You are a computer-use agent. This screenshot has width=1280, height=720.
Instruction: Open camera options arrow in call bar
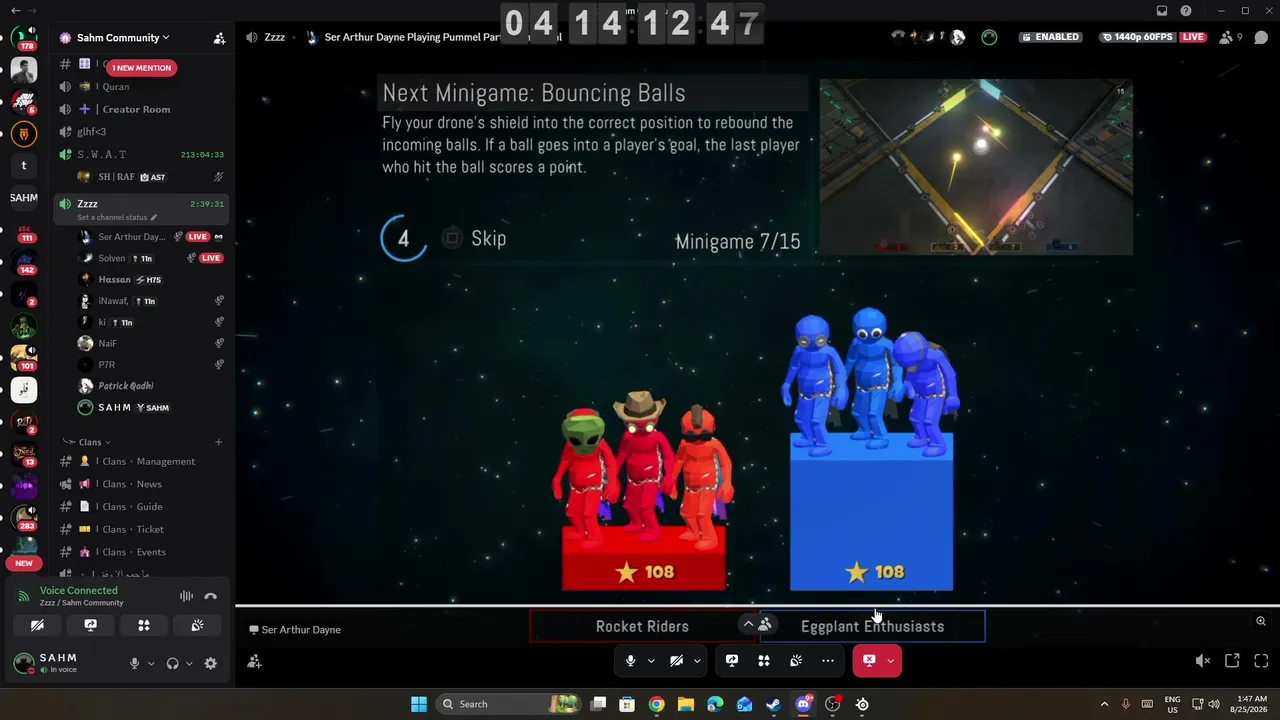(x=697, y=660)
